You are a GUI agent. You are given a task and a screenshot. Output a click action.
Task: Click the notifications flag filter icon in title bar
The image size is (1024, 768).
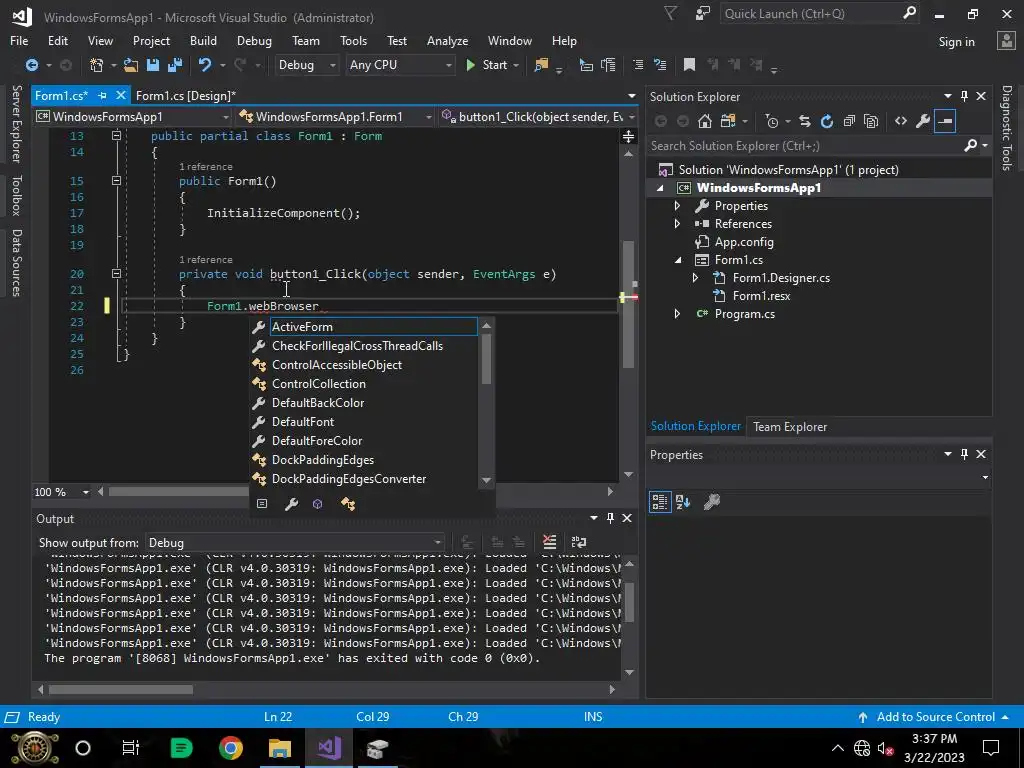click(x=670, y=13)
